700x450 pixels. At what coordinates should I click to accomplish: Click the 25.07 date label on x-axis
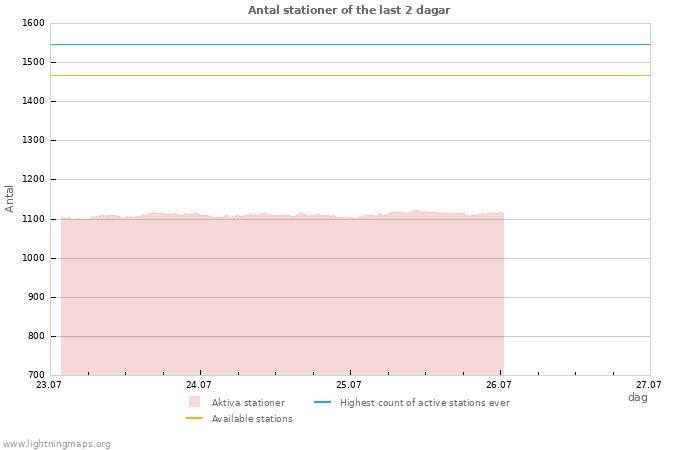tap(349, 384)
